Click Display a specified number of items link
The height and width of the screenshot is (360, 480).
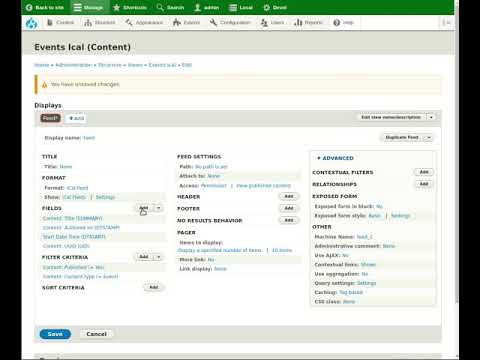click(220, 250)
